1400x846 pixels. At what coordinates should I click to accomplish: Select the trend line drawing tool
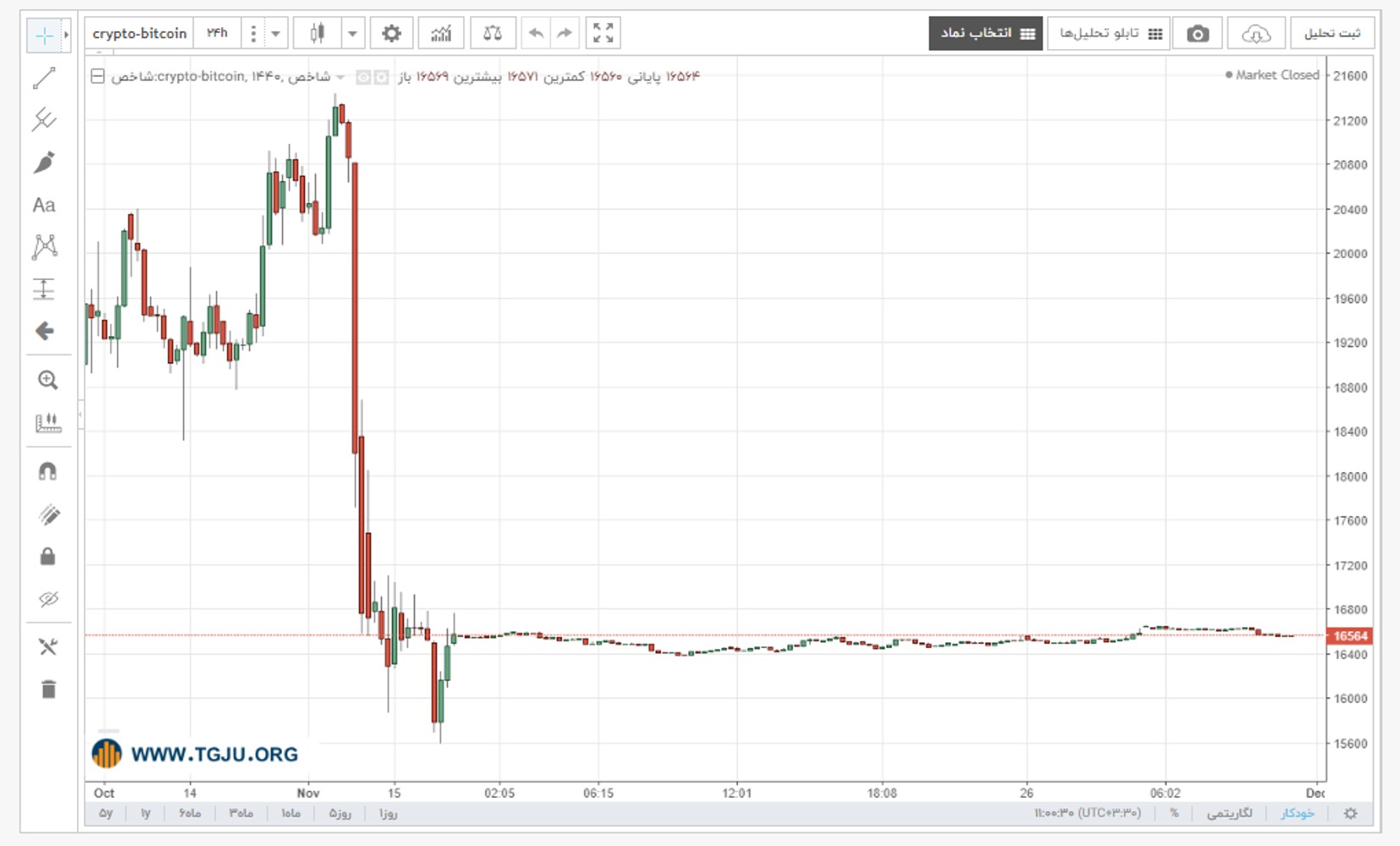tap(44, 78)
